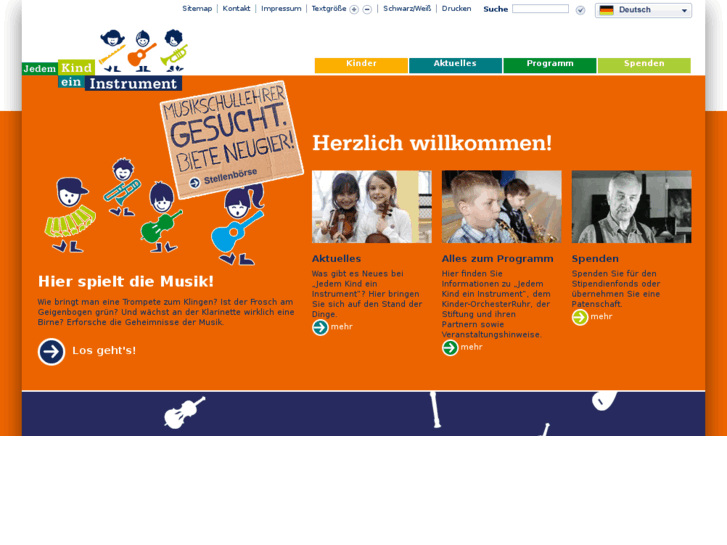Click the Drucken print link
This screenshot has width=727, height=545.
click(x=456, y=8)
